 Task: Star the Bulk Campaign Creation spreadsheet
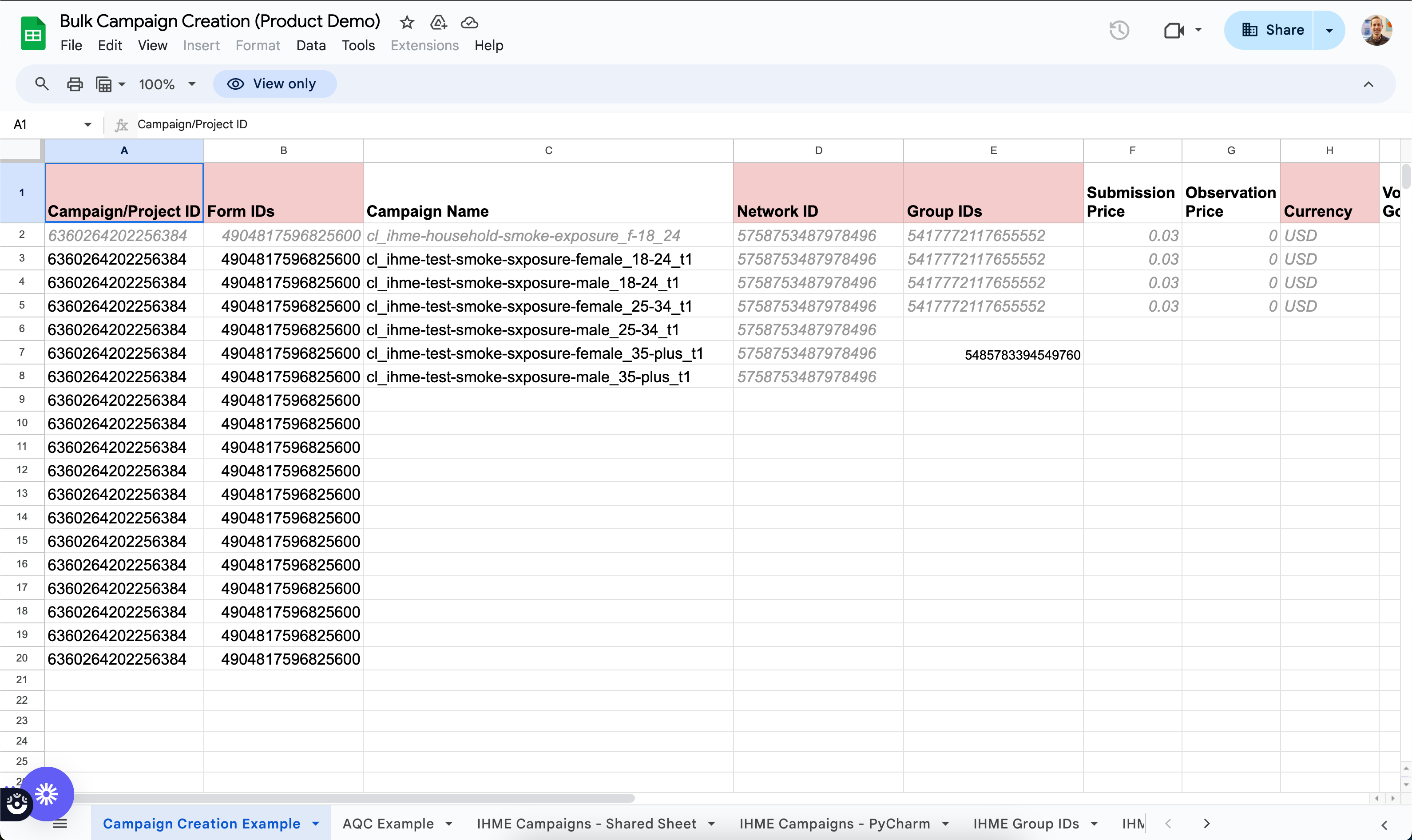(406, 23)
